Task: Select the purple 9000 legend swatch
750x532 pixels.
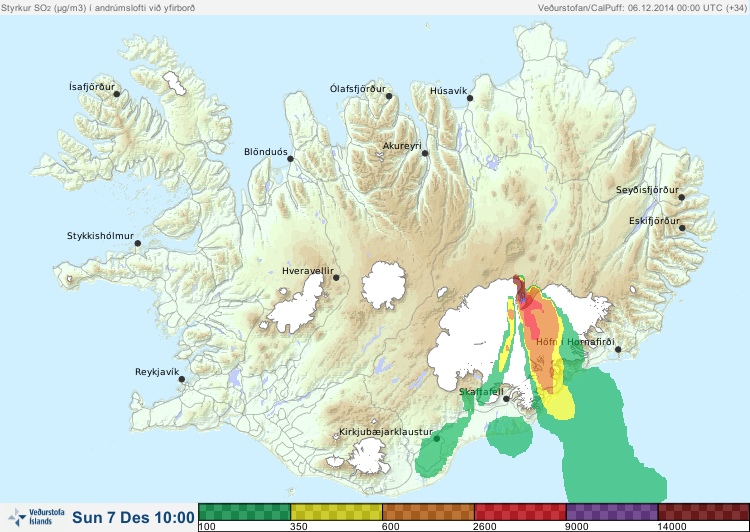Action: (612, 511)
